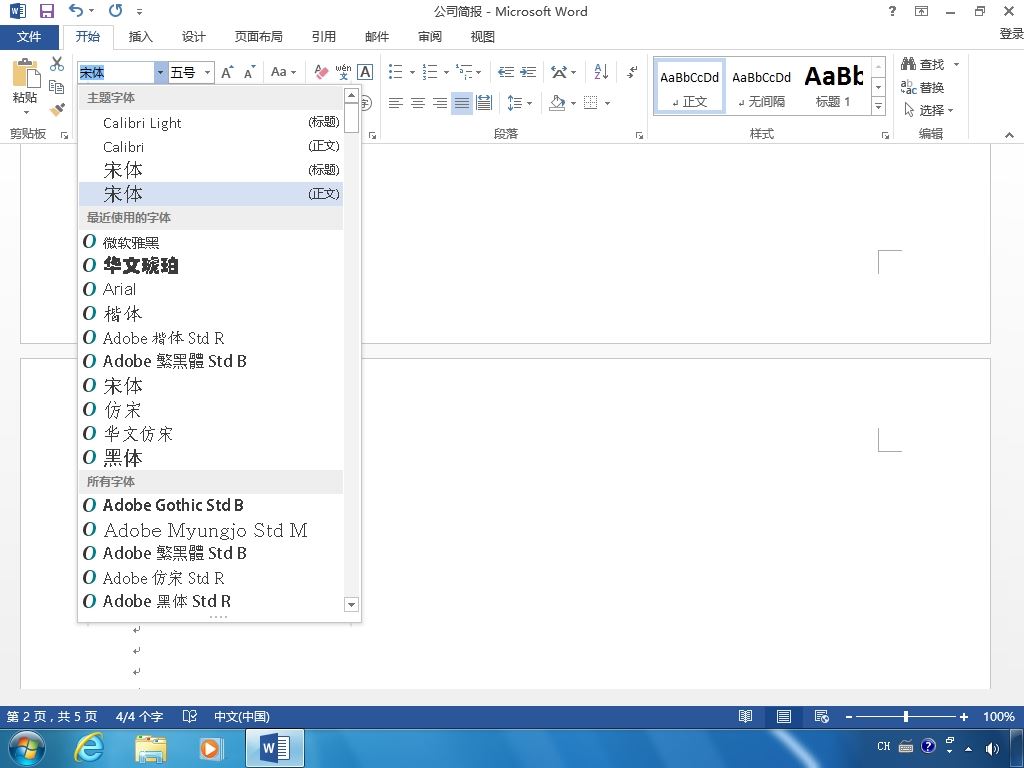Screen dimensions: 1024x768
Task: Click the Redo icon
Action: pos(116,10)
